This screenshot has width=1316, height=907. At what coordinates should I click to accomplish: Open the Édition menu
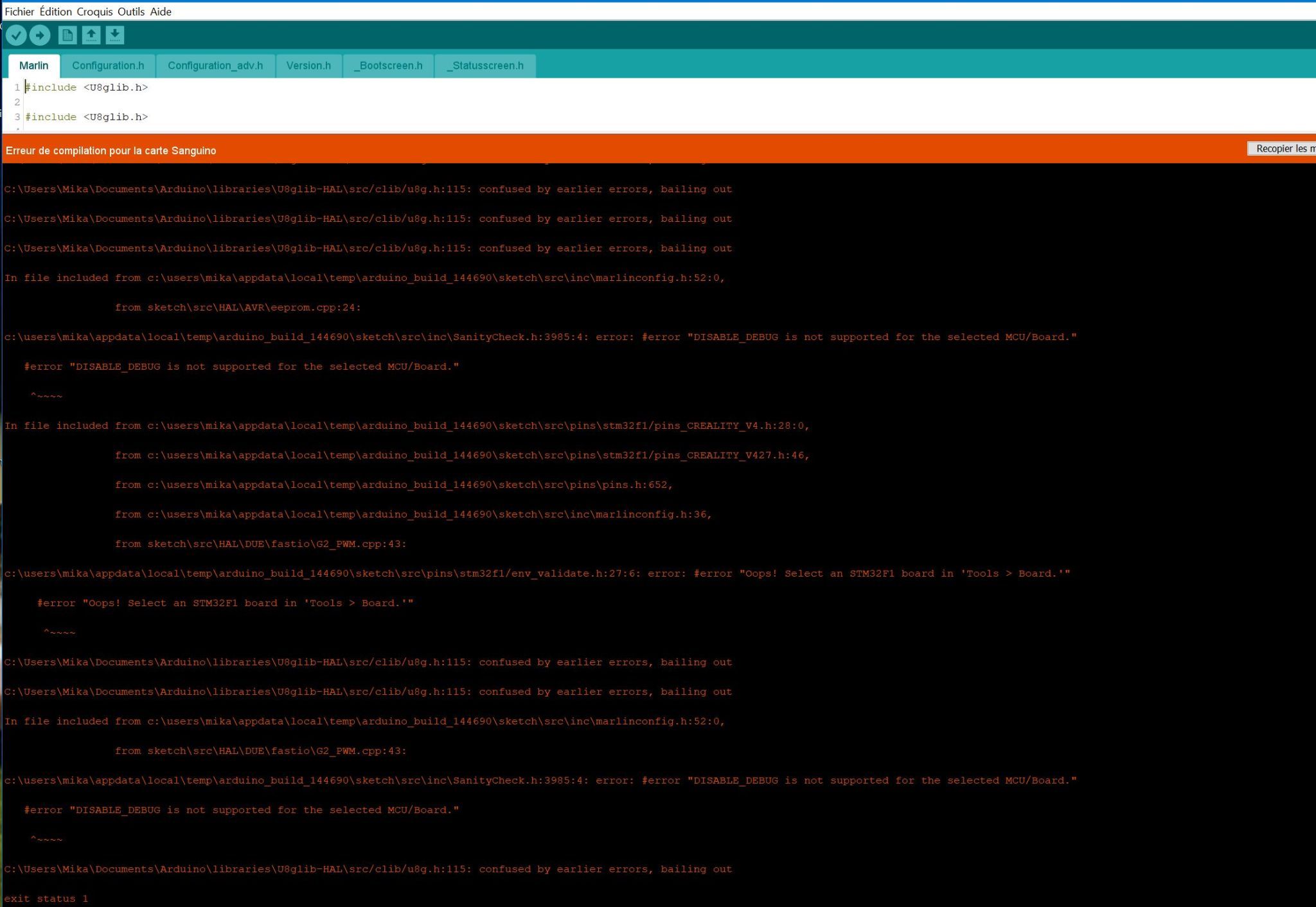[55, 12]
